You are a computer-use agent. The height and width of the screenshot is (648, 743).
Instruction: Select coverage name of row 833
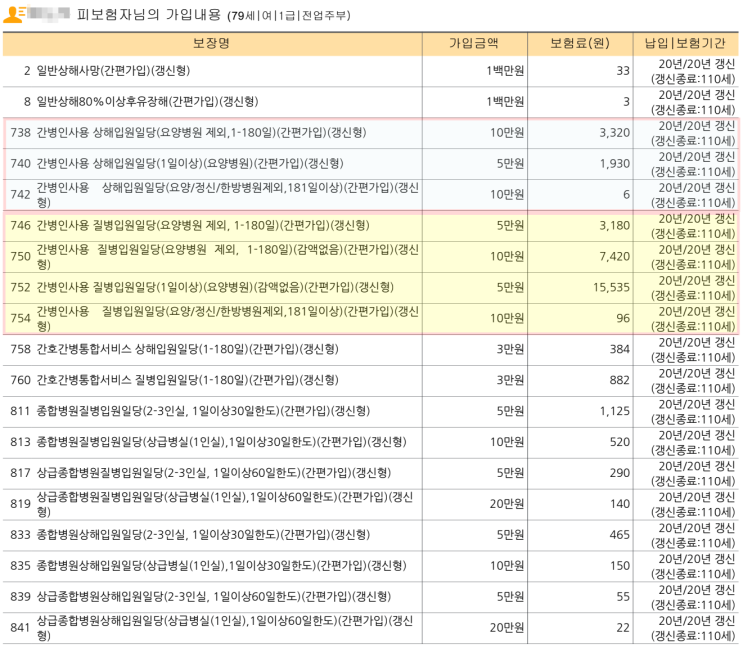tap(203, 535)
